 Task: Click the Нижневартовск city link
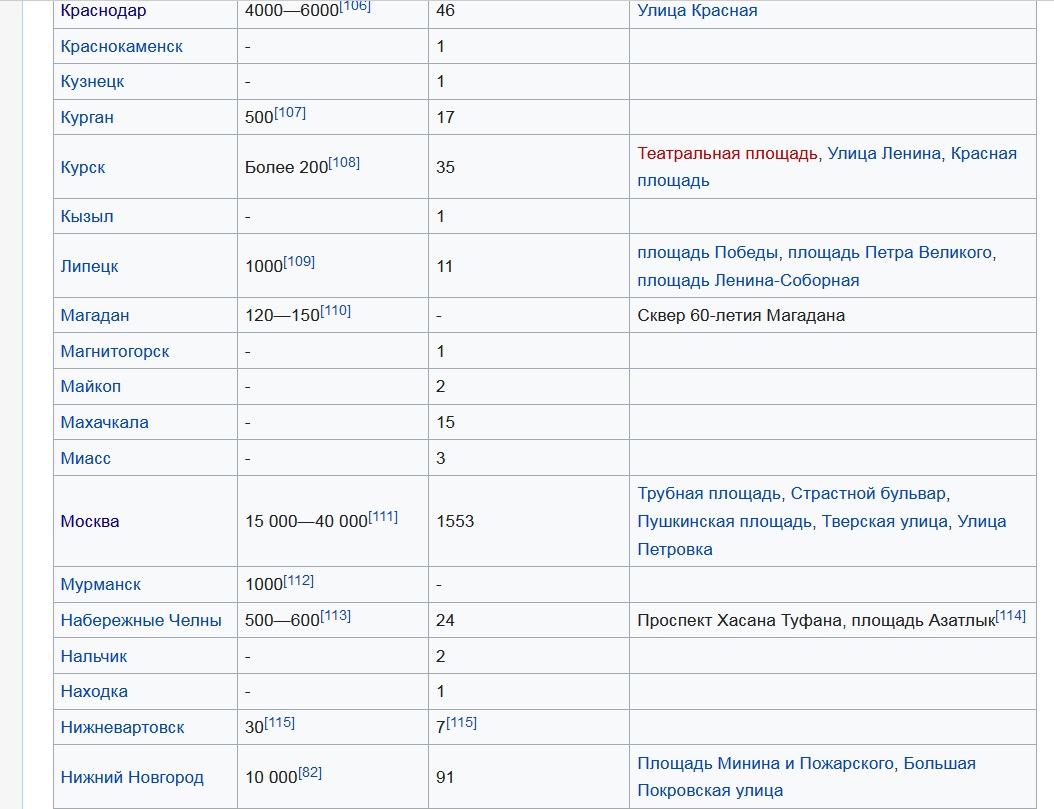point(122,727)
